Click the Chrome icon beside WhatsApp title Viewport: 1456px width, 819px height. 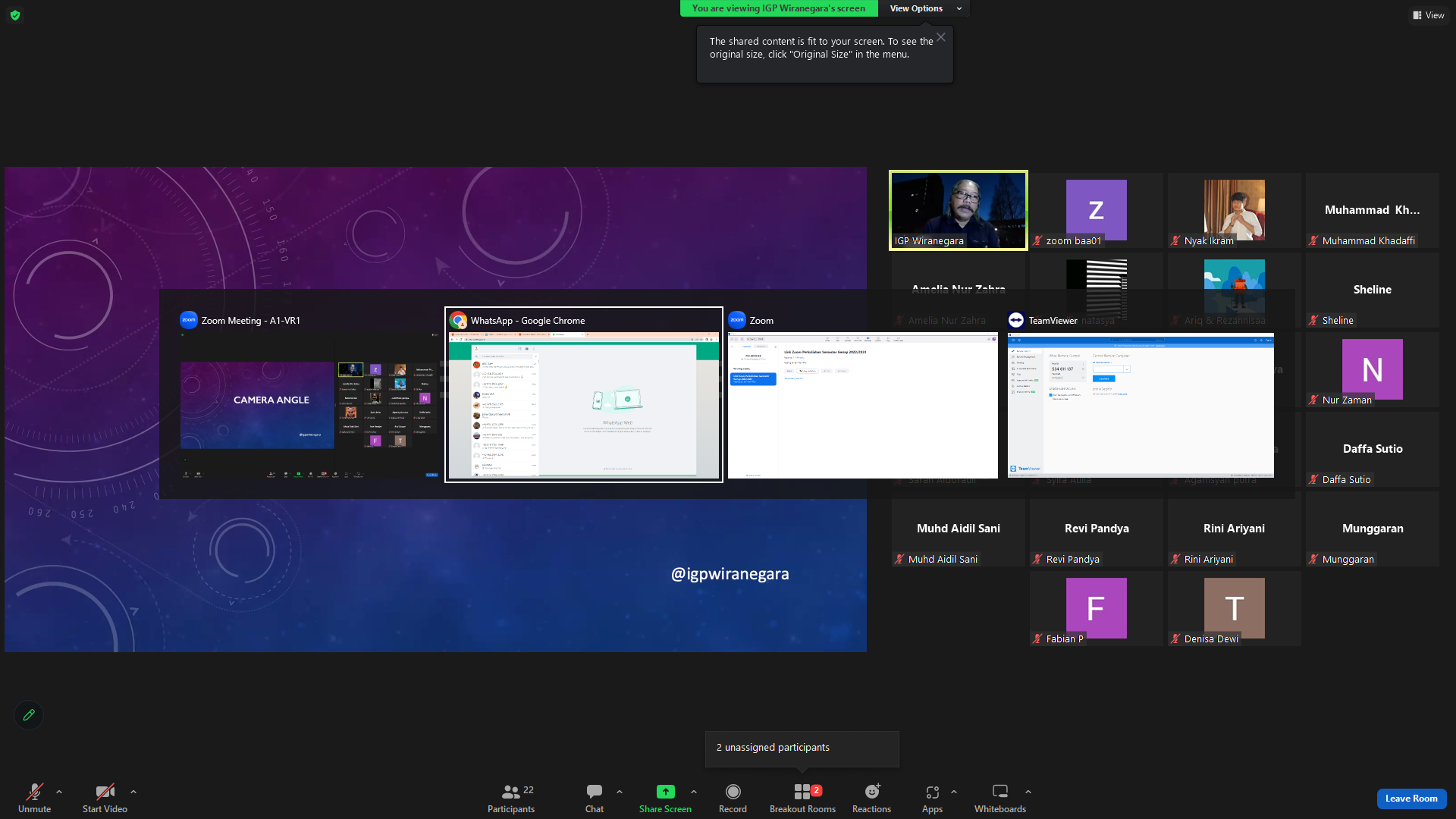pos(458,320)
